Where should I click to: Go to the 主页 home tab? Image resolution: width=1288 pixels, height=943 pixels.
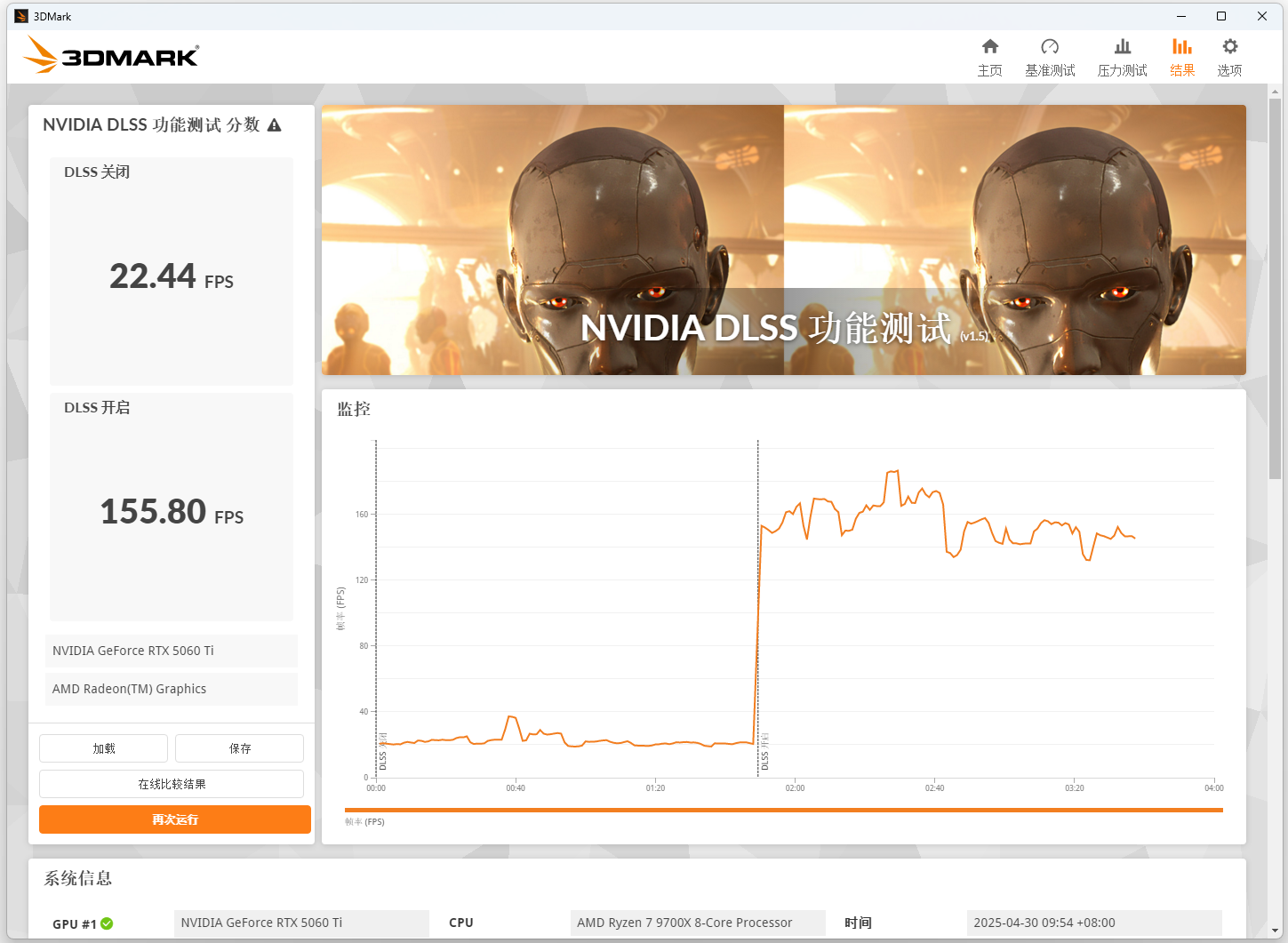tap(989, 58)
